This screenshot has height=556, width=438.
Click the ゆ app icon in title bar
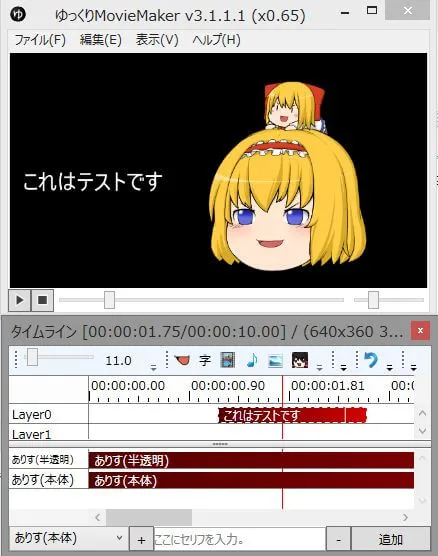point(18,14)
